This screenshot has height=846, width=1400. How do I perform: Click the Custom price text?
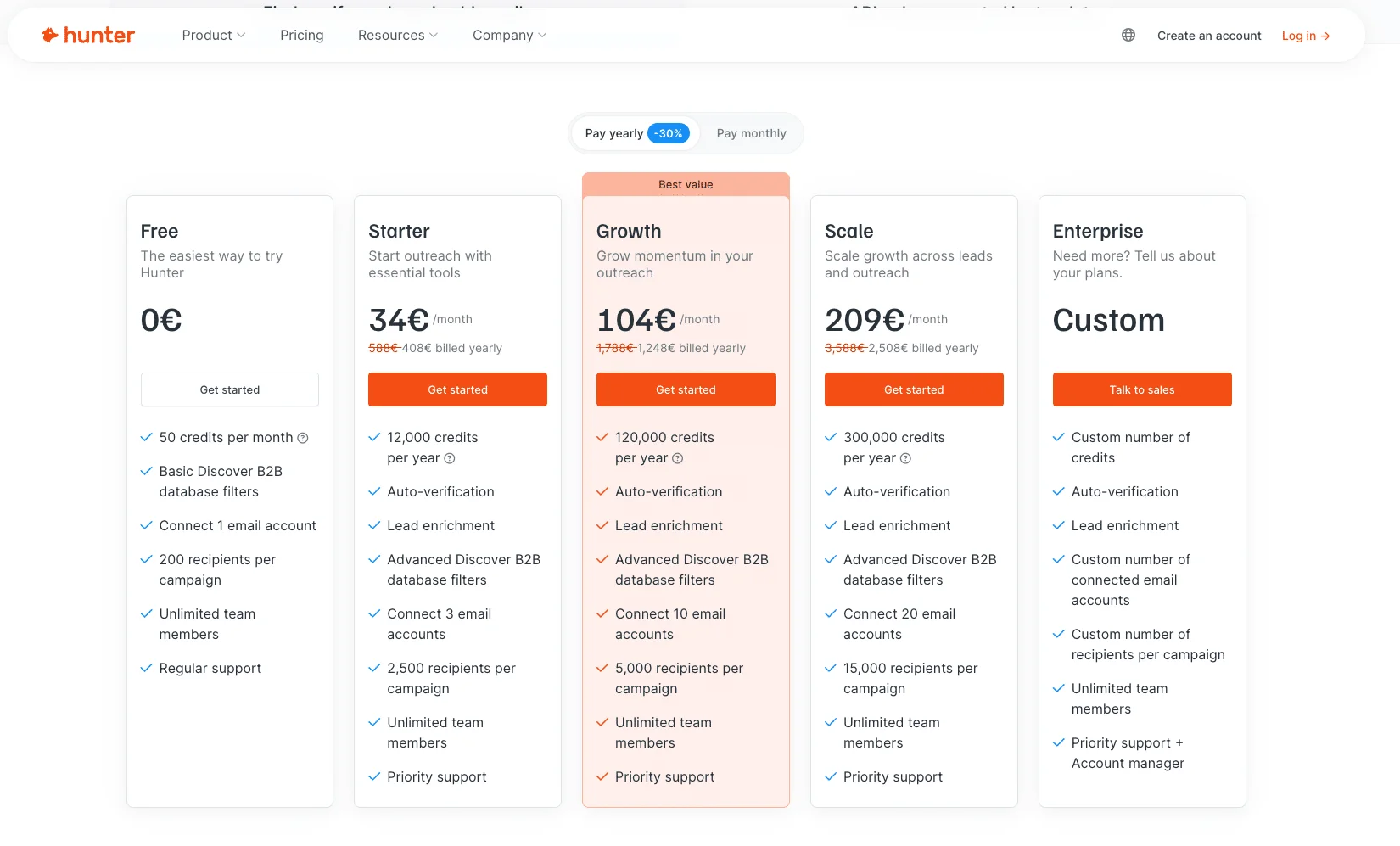1109,320
